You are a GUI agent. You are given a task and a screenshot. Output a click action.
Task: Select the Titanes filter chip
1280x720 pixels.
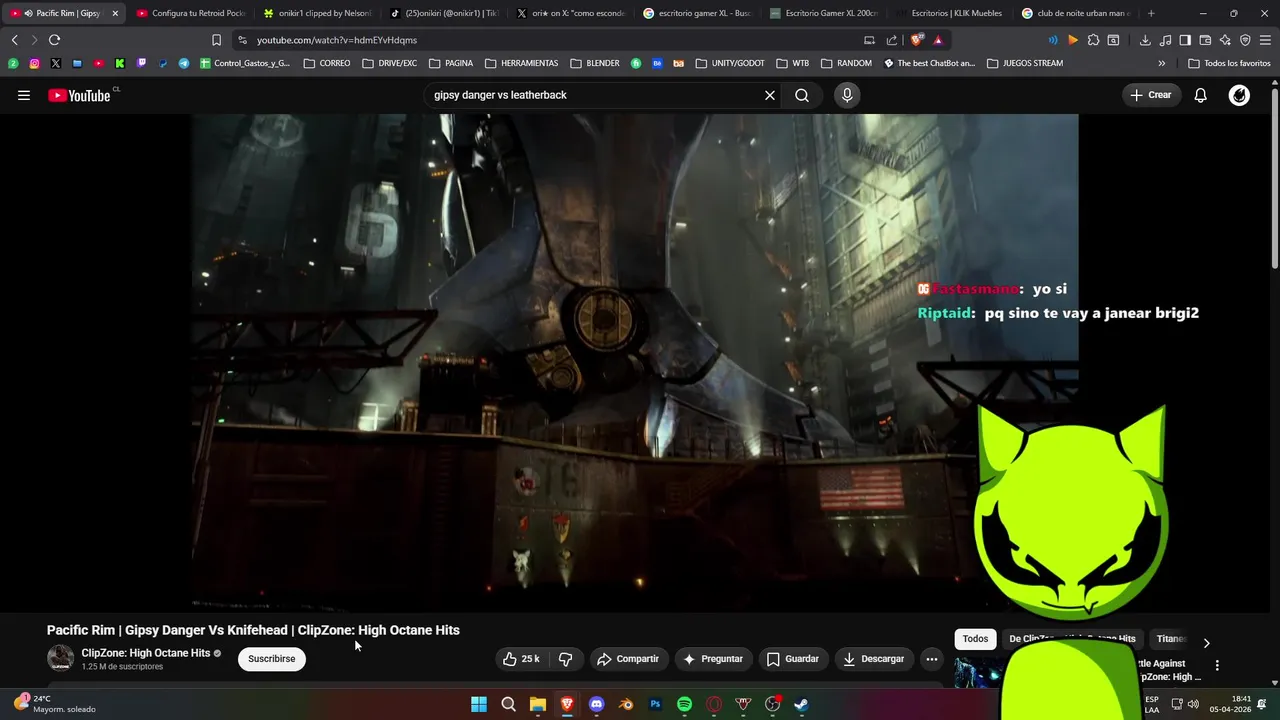[1170, 639]
